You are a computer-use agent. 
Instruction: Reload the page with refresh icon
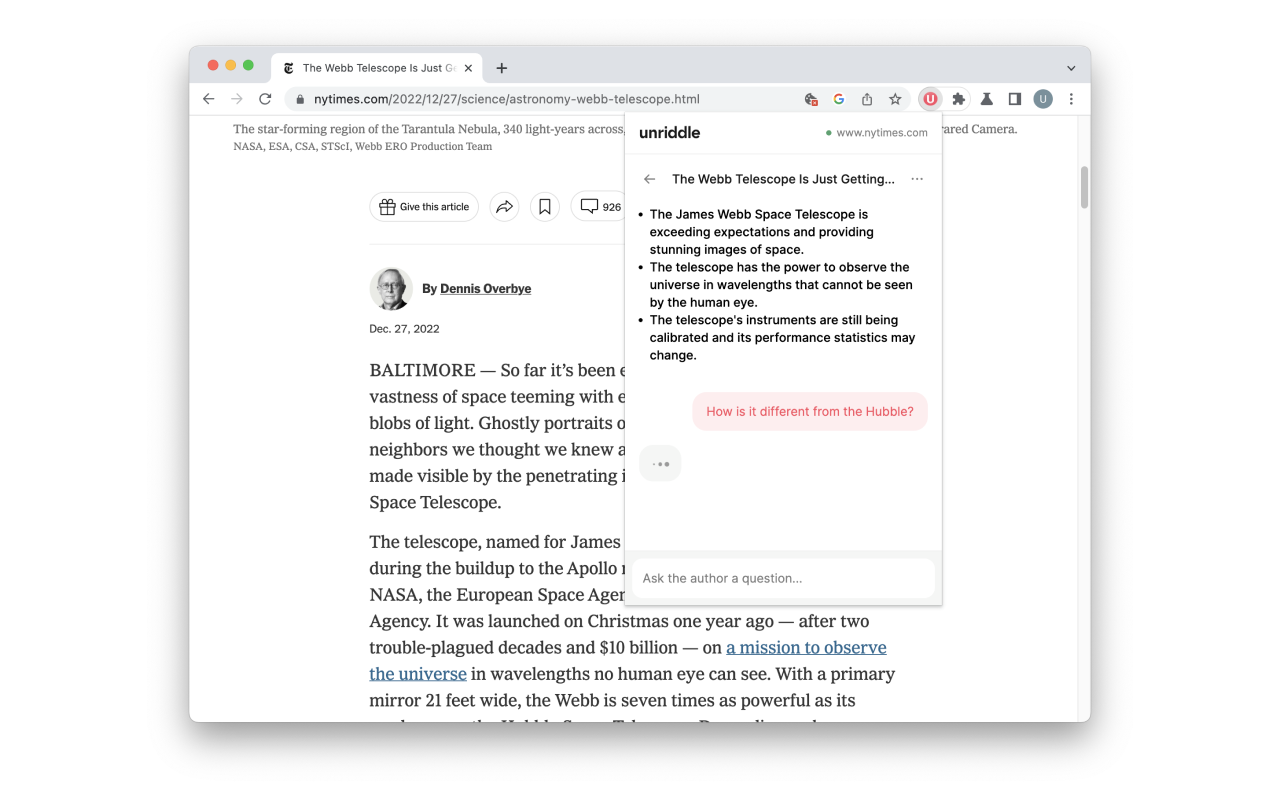[265, 99]
